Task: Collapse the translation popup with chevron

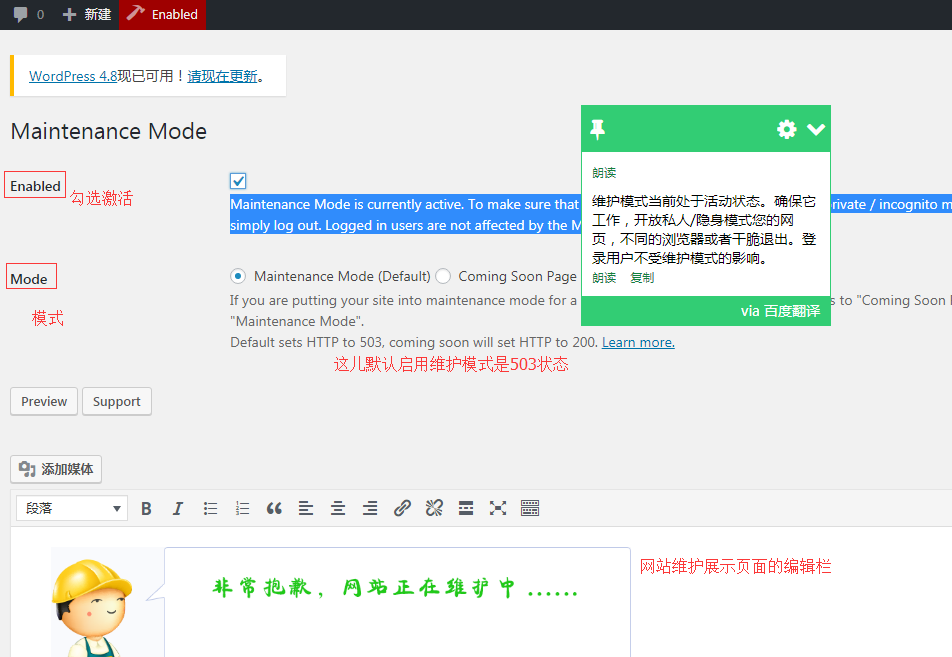Action: pos(816,129)
